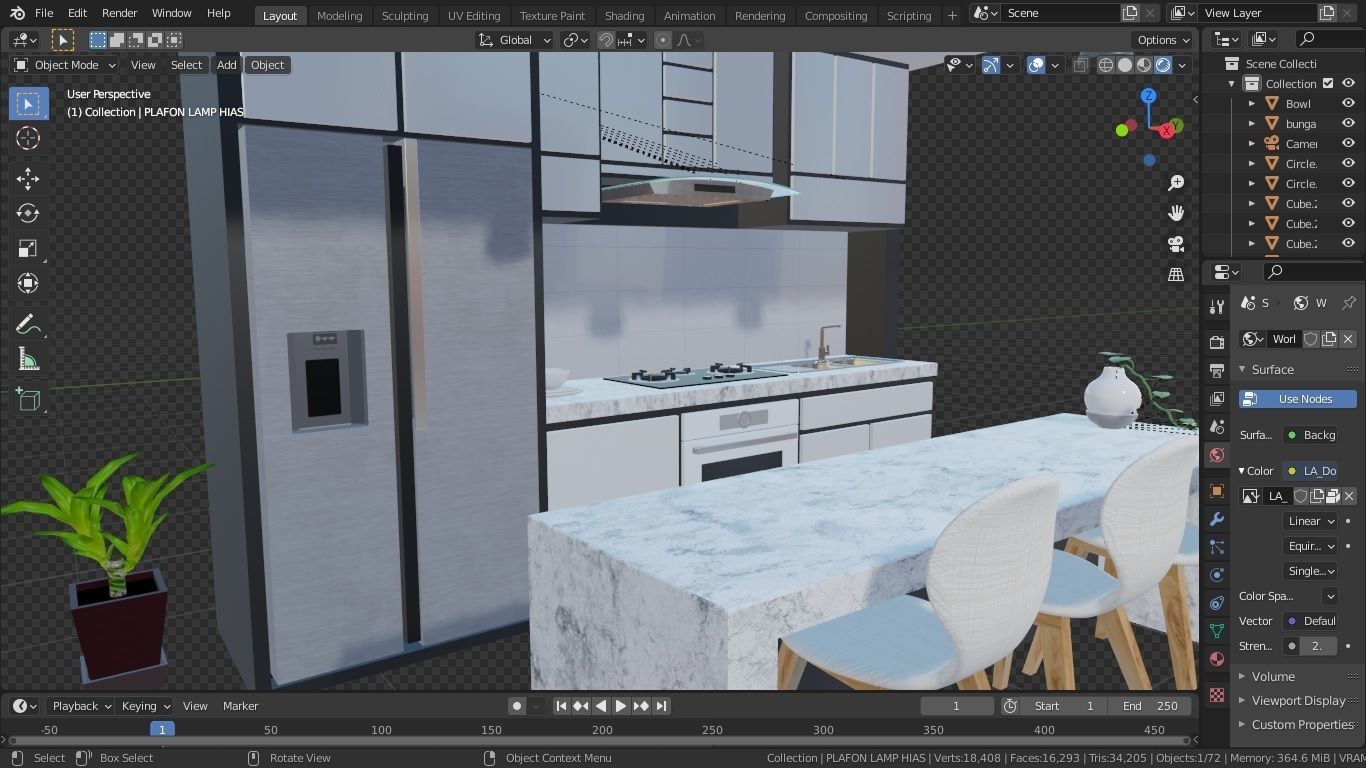The height and width of the screenshot is (768, 1366).
Task: Switch to the Shading workspace tab
Action: pyautogui.click(x=624, y=16)
